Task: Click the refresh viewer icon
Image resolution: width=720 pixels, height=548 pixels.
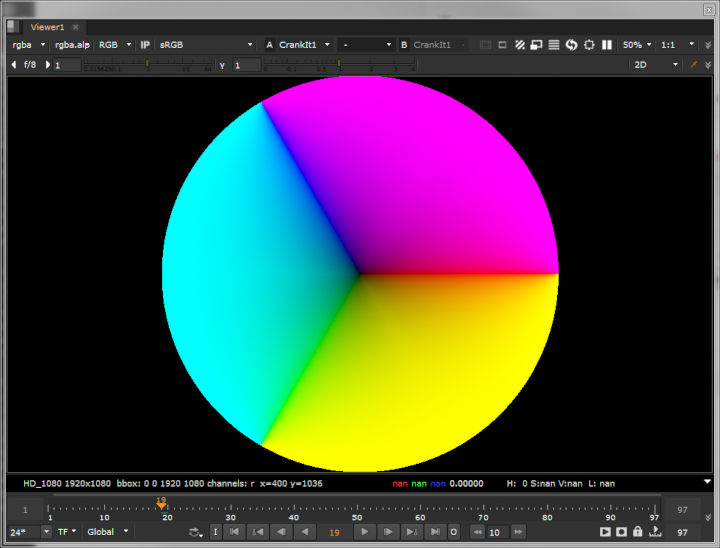Action: [x=571, y=45]
